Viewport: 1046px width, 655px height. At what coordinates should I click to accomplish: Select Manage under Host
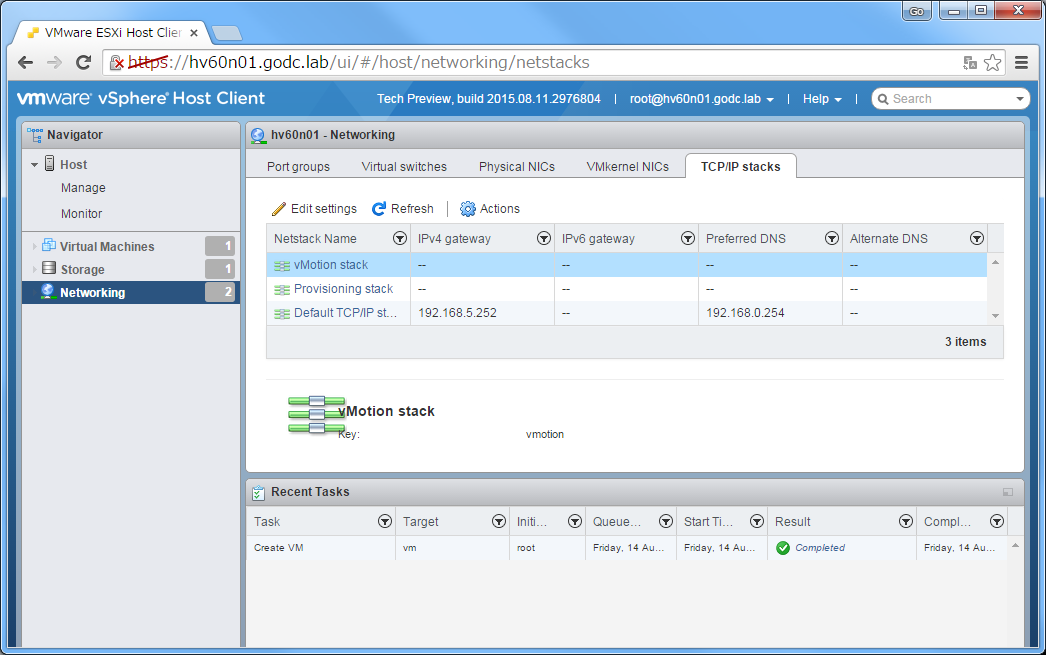pyautogui.click(x=83, y=188)
